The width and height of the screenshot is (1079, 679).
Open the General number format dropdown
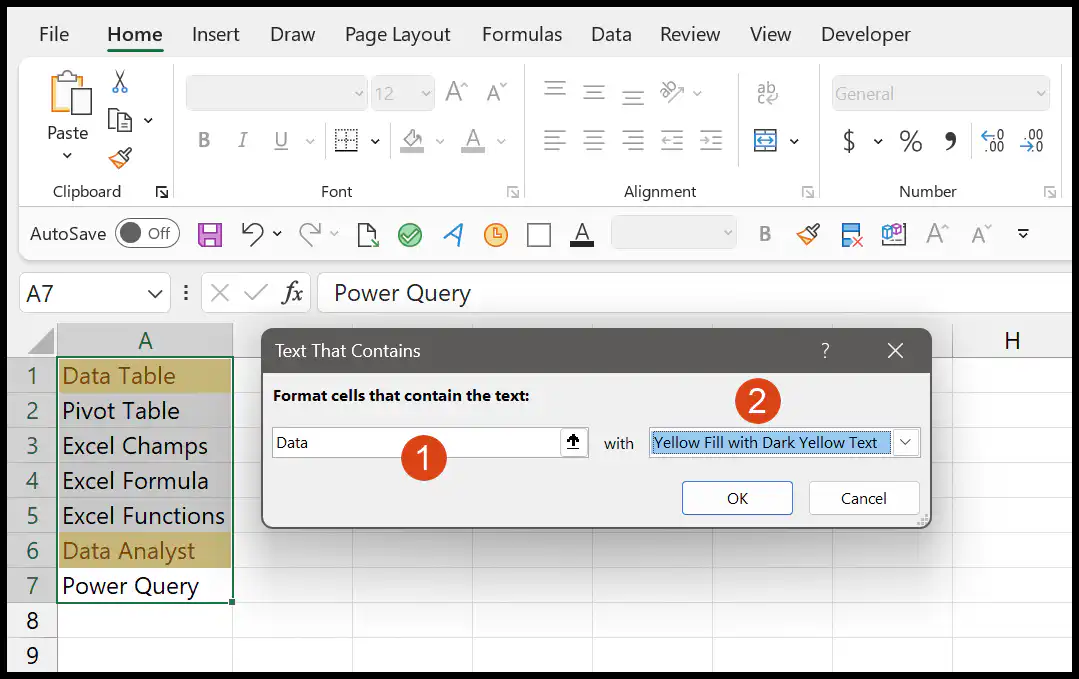click(1041, 94)
